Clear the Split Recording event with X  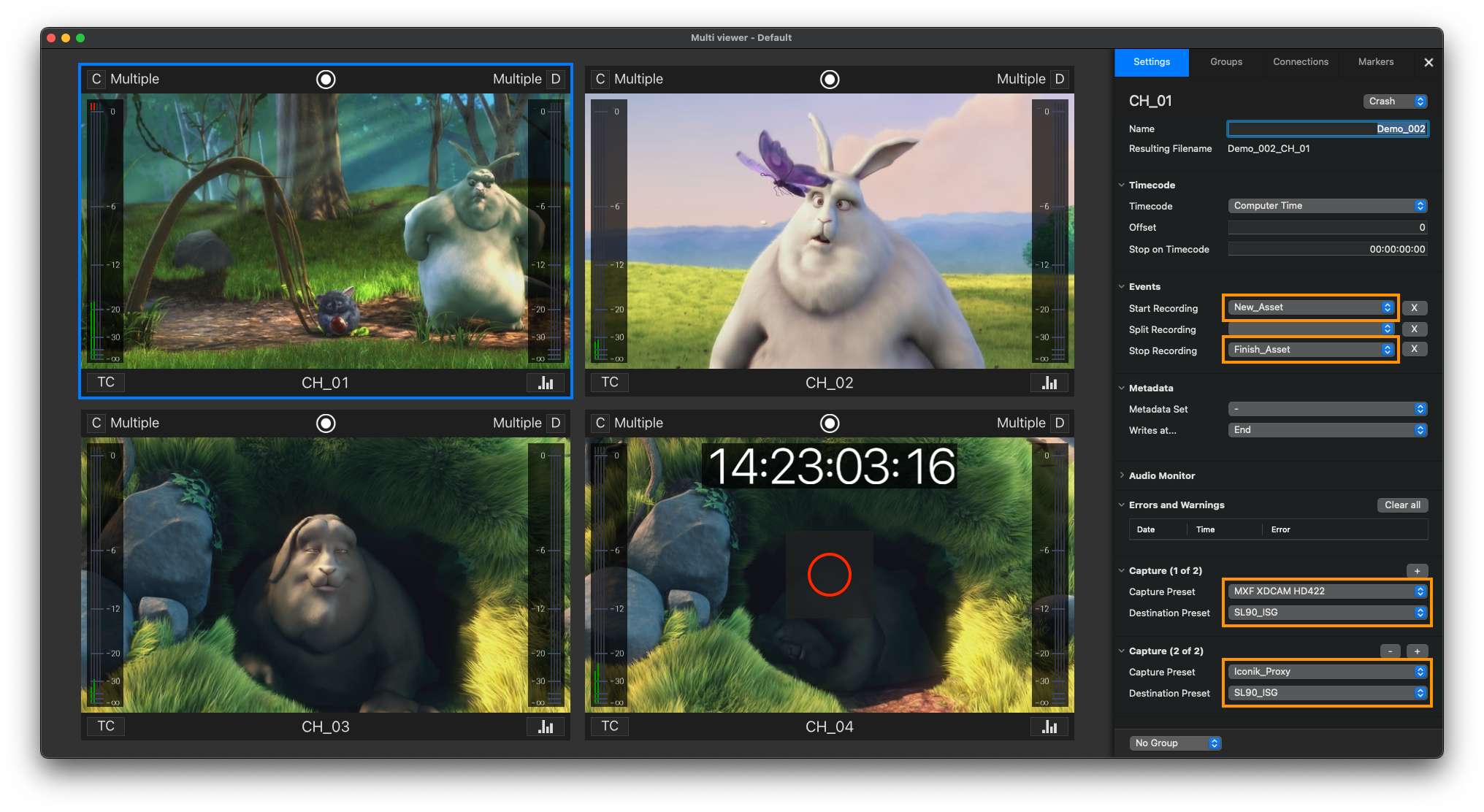pyautogui.click(x=1415, y=329)
